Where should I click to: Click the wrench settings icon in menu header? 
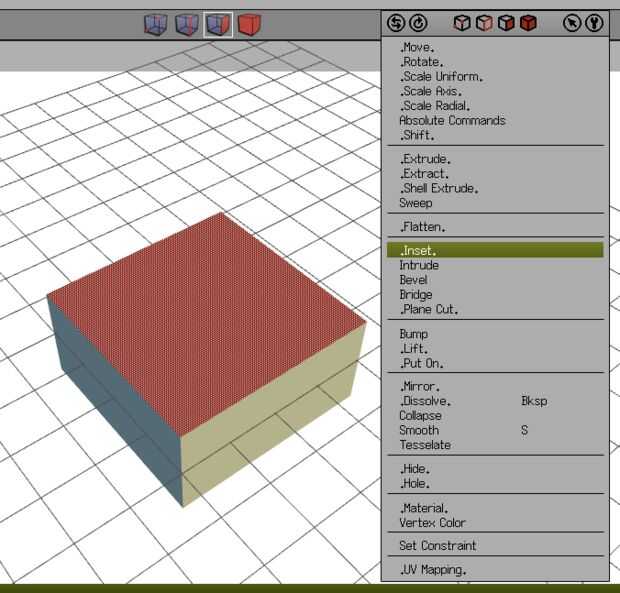coord(594,23)
